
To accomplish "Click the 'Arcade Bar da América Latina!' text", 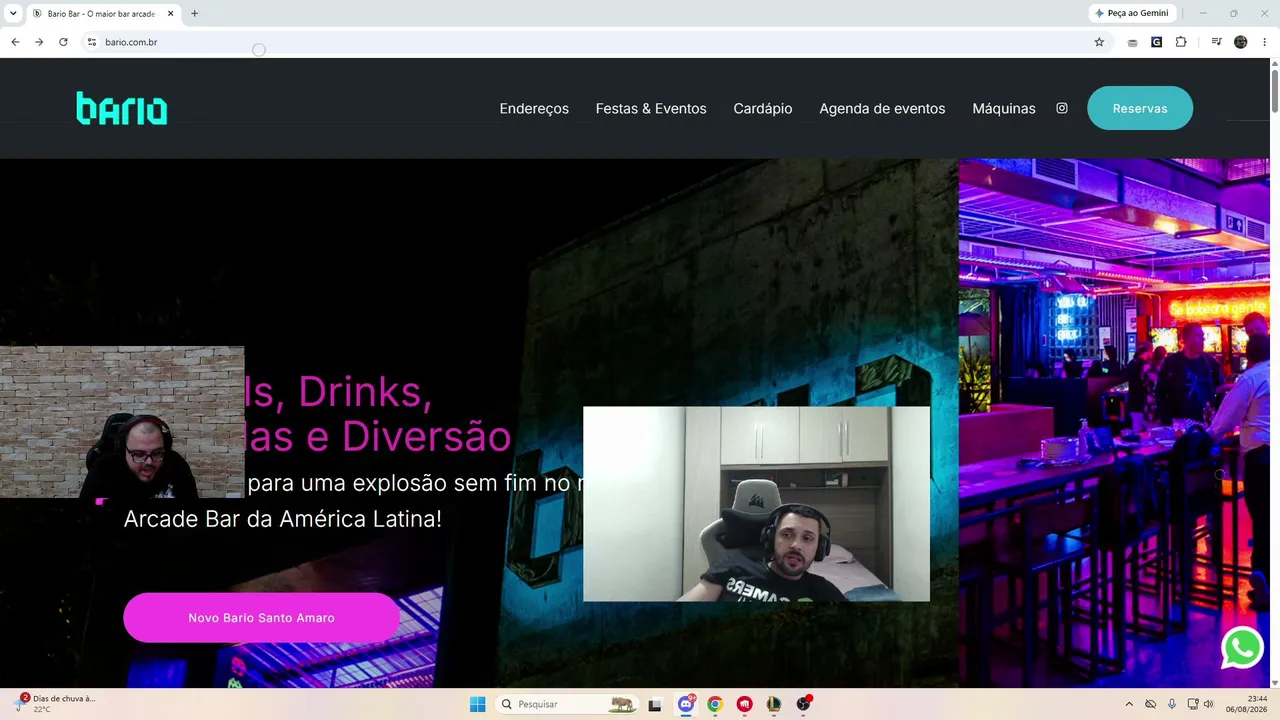I will [283, 519].
